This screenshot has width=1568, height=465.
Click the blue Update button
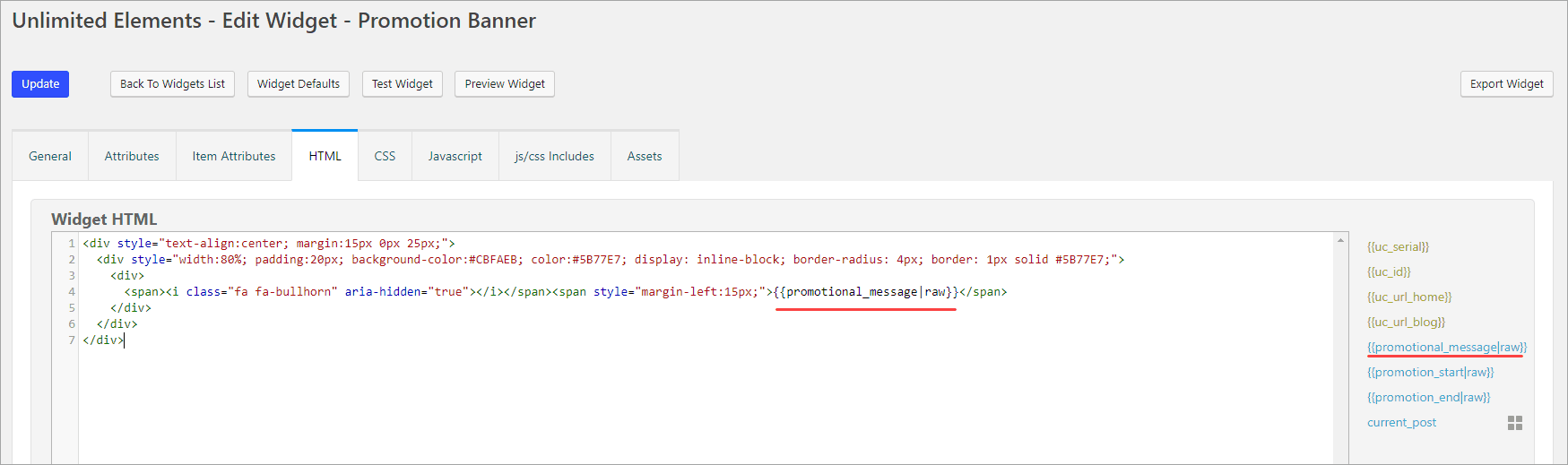pos(40,84)
